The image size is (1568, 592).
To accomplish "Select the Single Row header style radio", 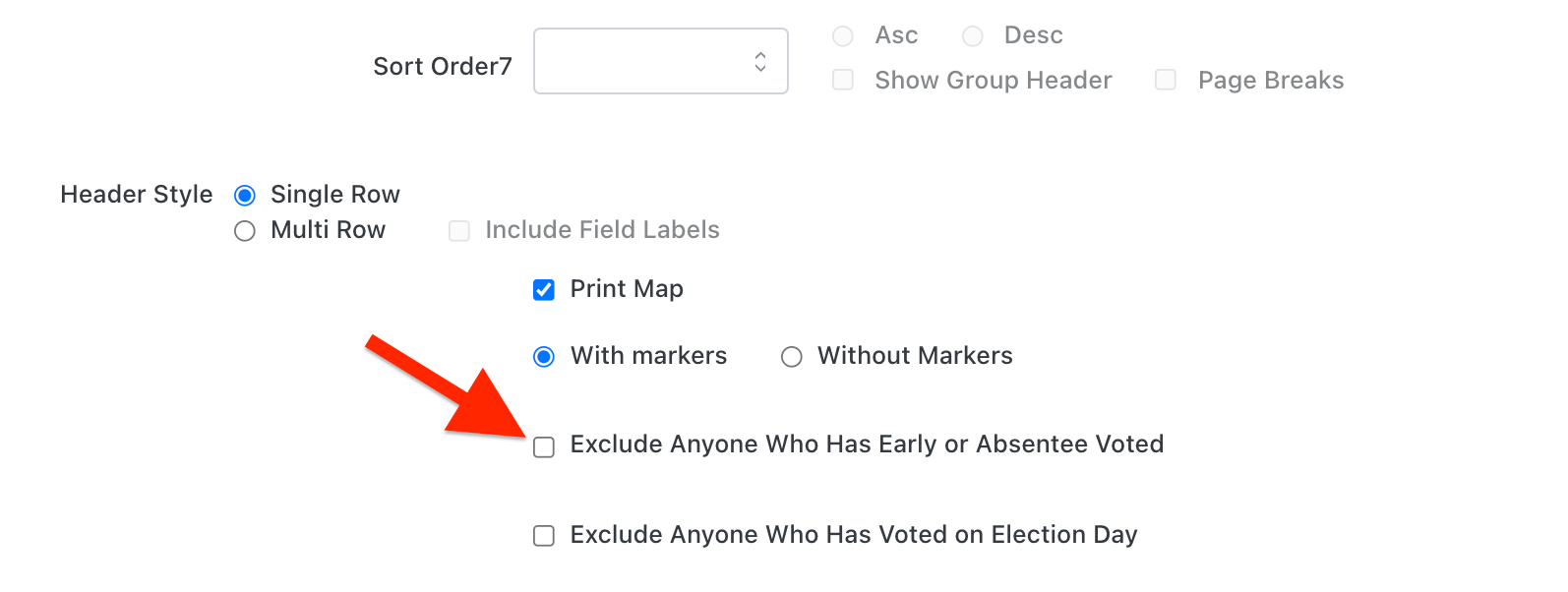I will coord(245,196).
